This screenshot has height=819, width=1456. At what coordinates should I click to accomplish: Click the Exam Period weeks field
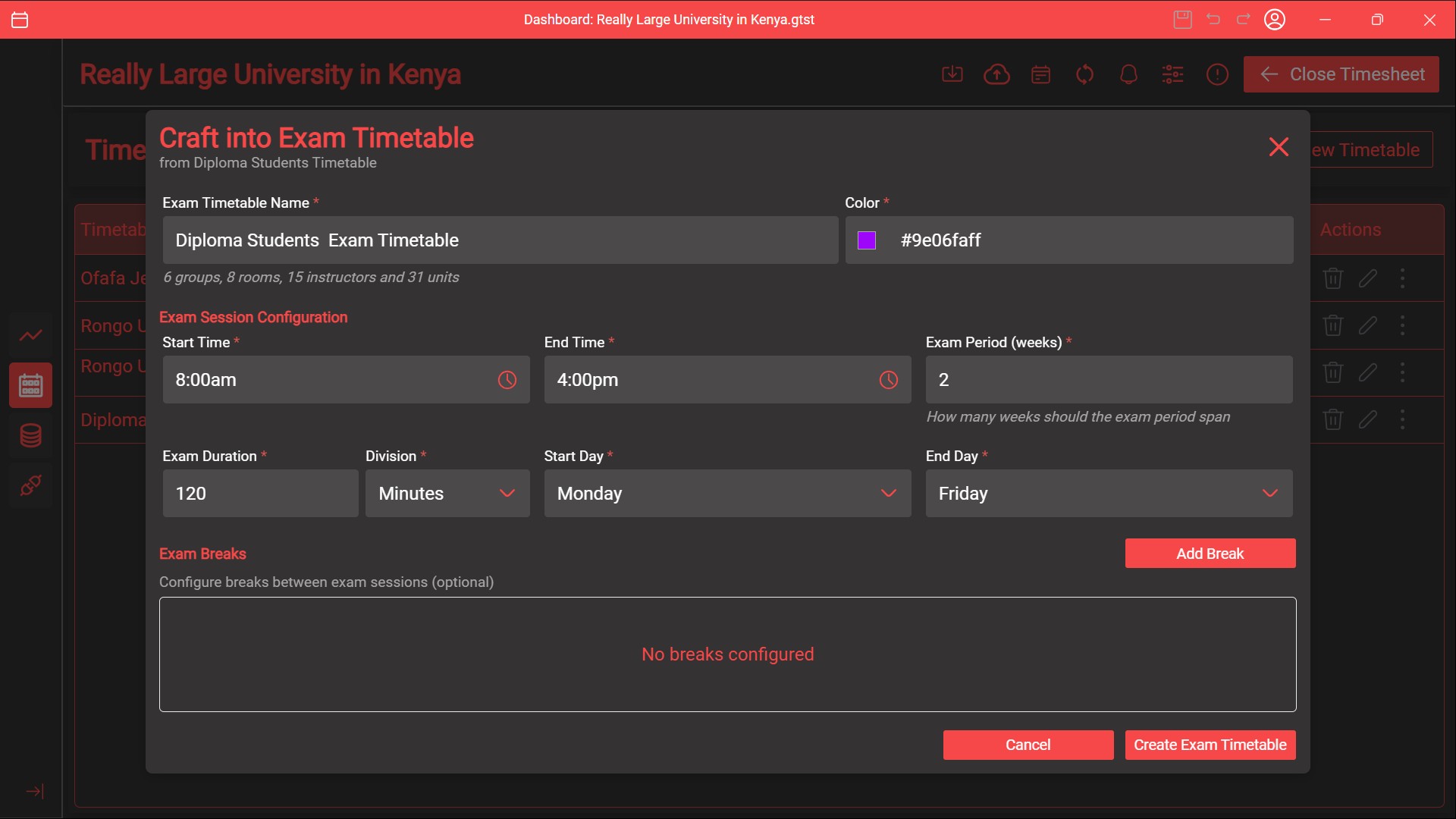pyautogui.click(x=1109, y=380)
